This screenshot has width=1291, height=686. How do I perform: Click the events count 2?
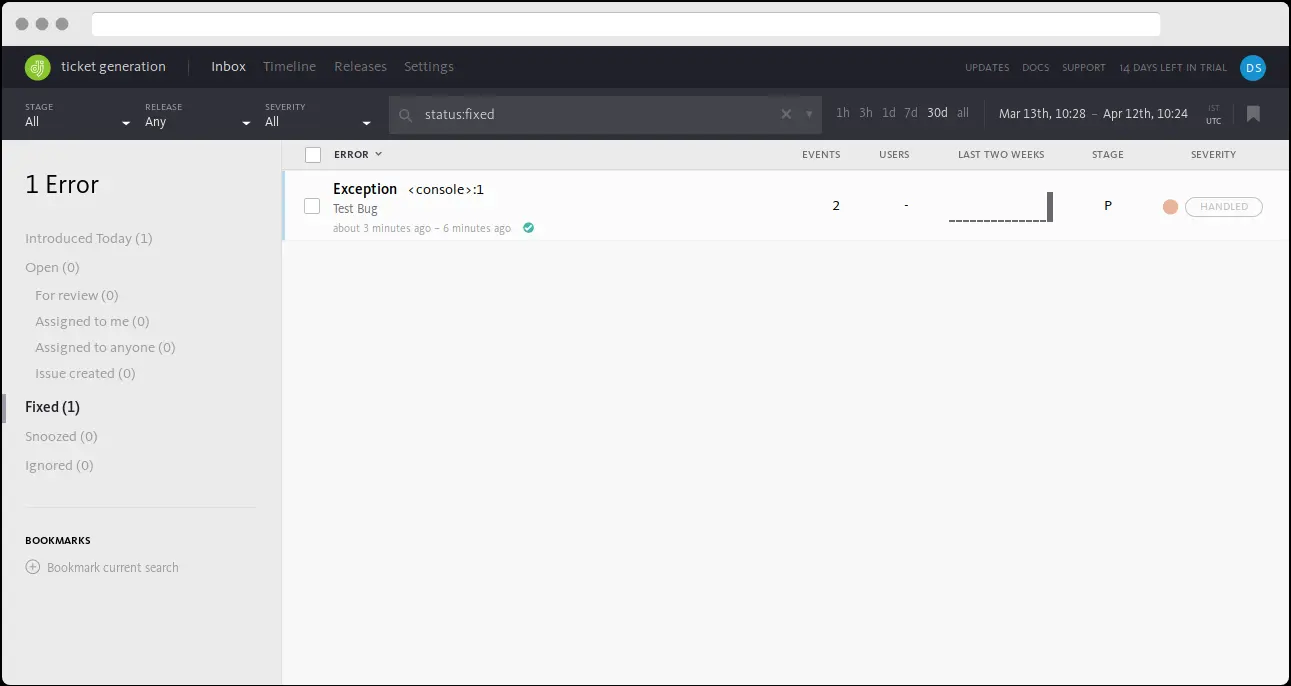tap(836, 205)
